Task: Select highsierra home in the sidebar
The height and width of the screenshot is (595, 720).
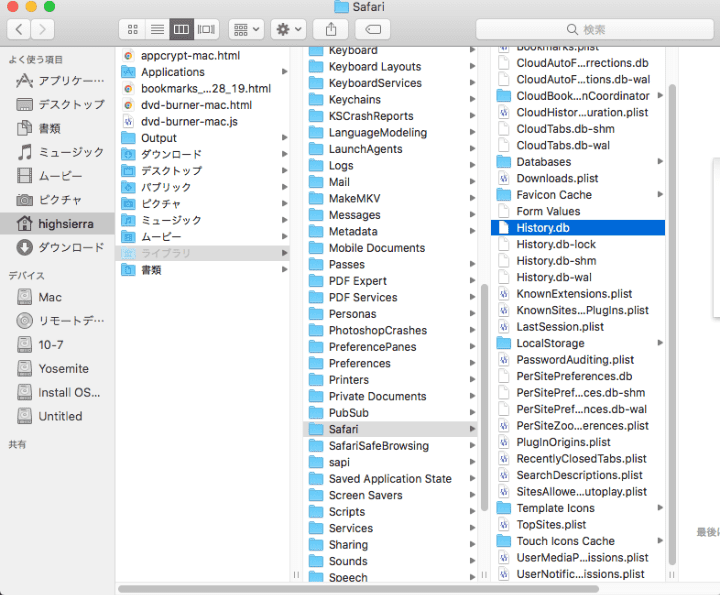Action: (x=57, y=224)
